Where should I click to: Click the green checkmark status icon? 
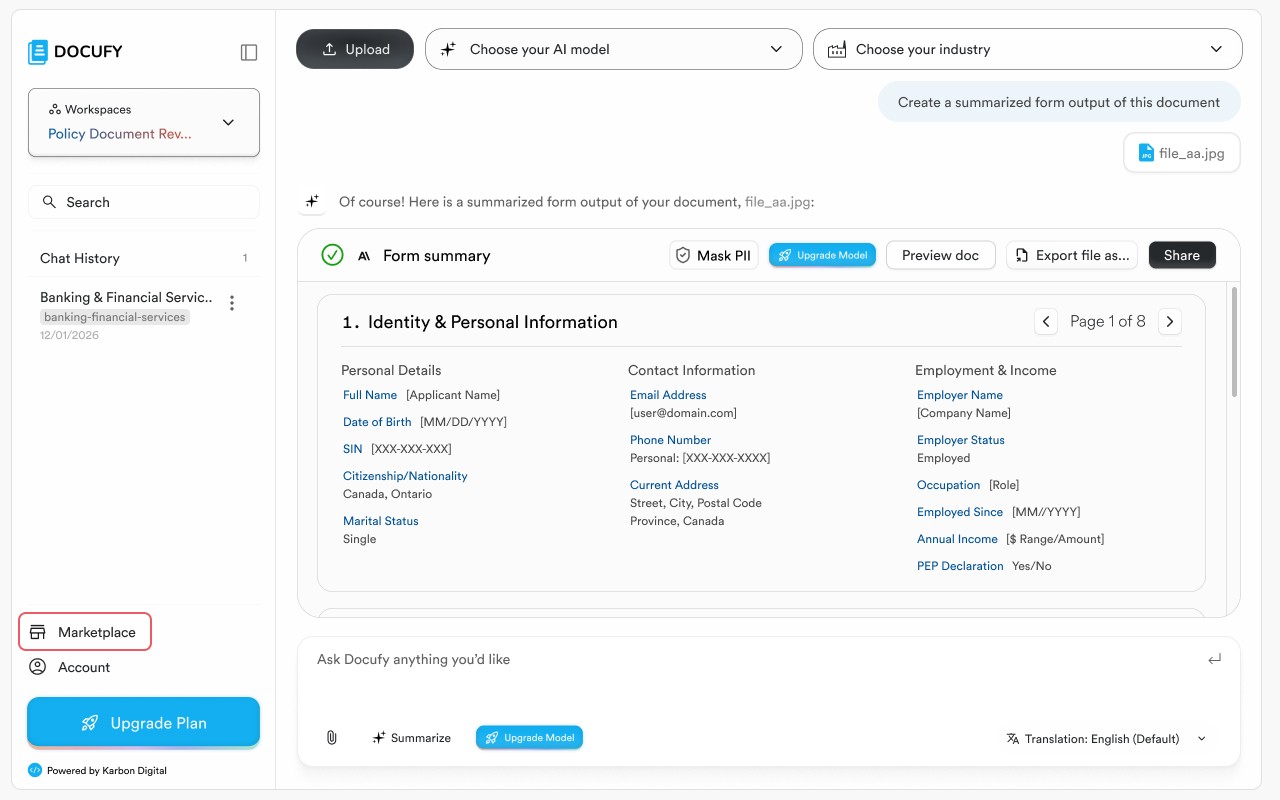coord(333,255)
